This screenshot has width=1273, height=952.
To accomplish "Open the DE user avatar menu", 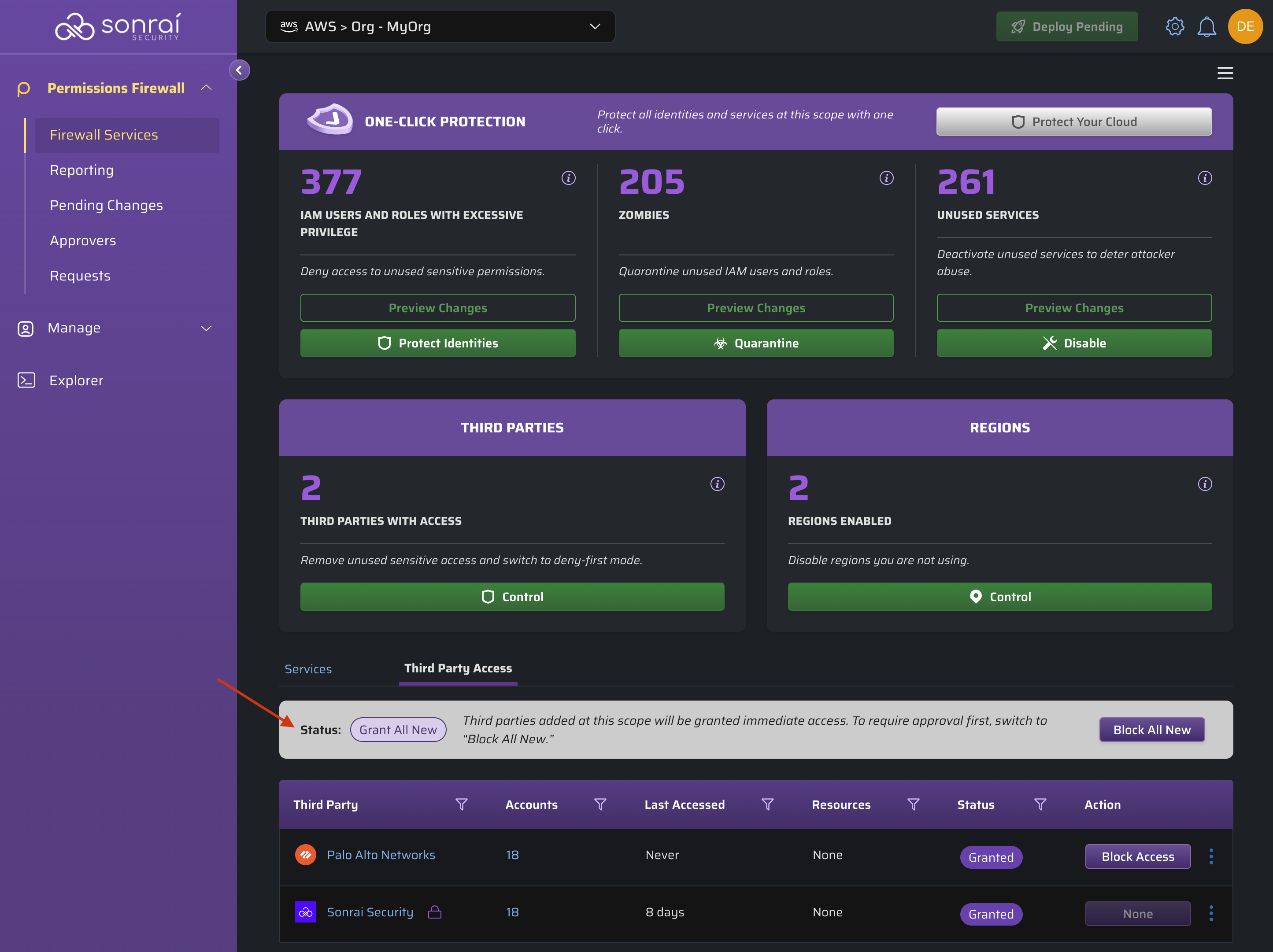I will 1245,26.
